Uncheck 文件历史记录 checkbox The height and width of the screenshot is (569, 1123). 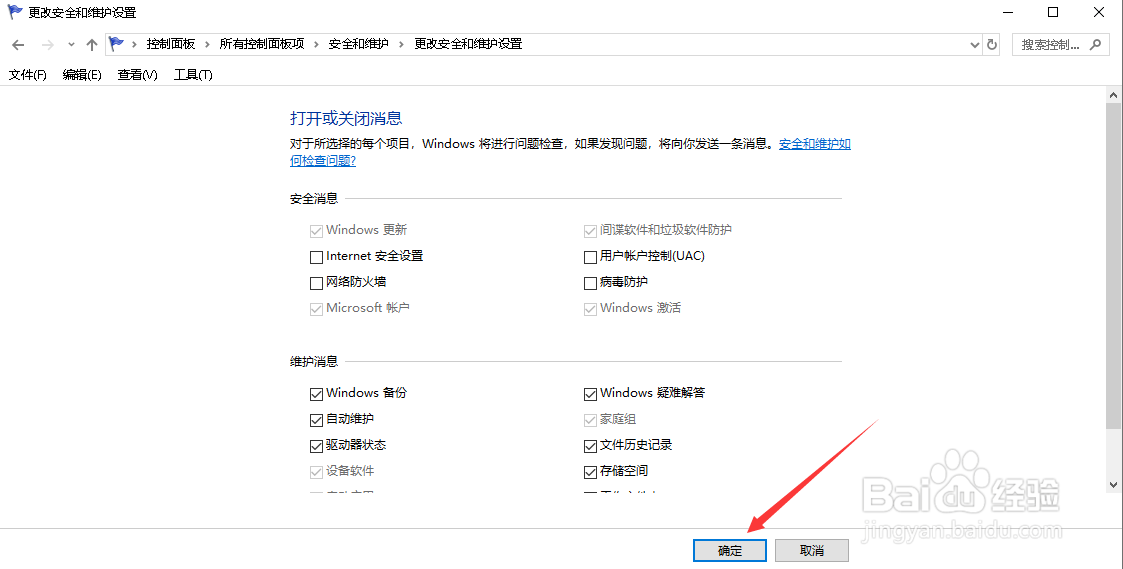tap(590, 446)
